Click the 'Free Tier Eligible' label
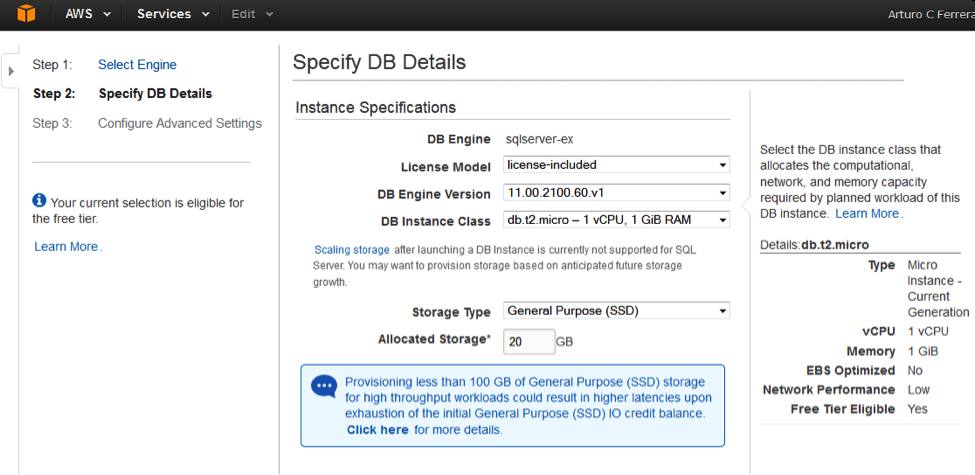 coord(843,409)
